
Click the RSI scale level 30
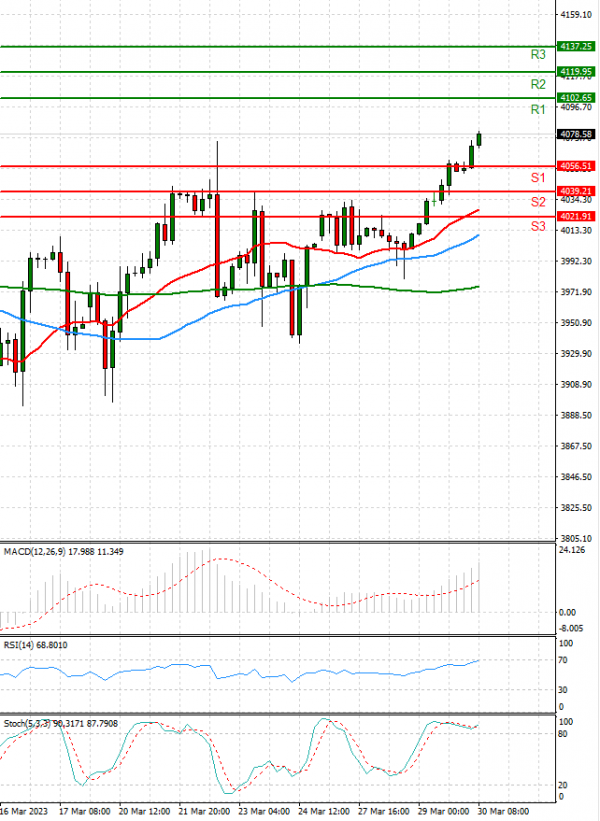(563, 690)
